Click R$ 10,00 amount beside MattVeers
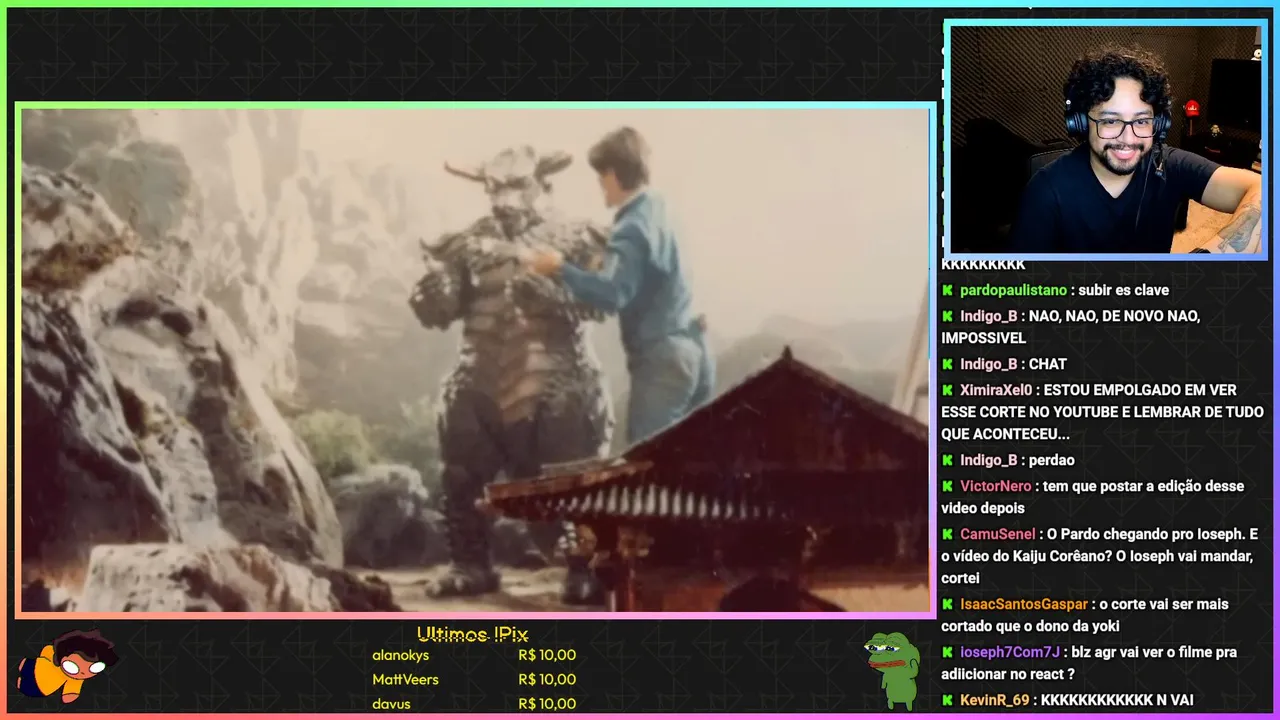The image size is (1280, 720). pyautogui.click(x=547, y=680)
